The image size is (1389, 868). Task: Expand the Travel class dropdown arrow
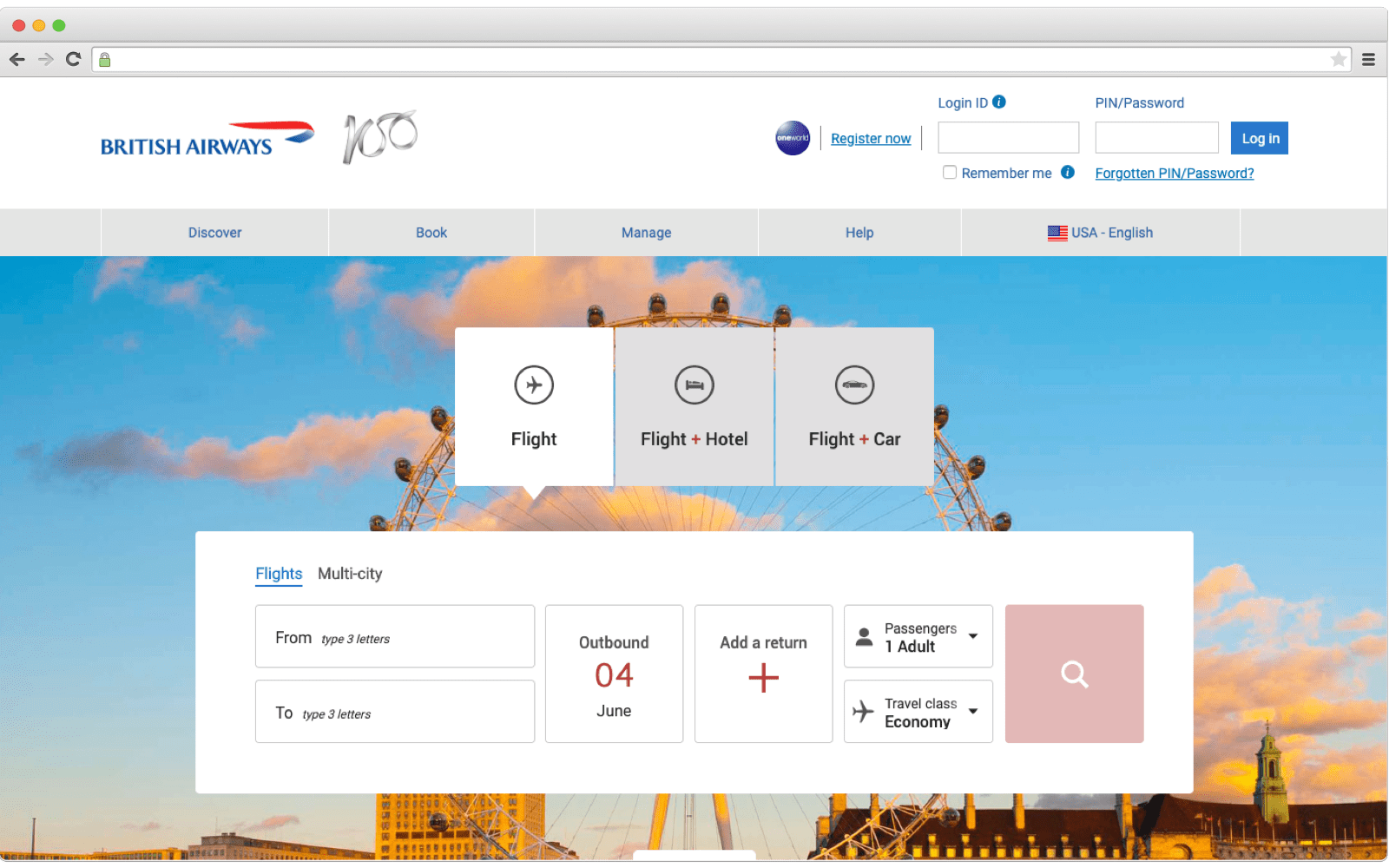(974, 711)
